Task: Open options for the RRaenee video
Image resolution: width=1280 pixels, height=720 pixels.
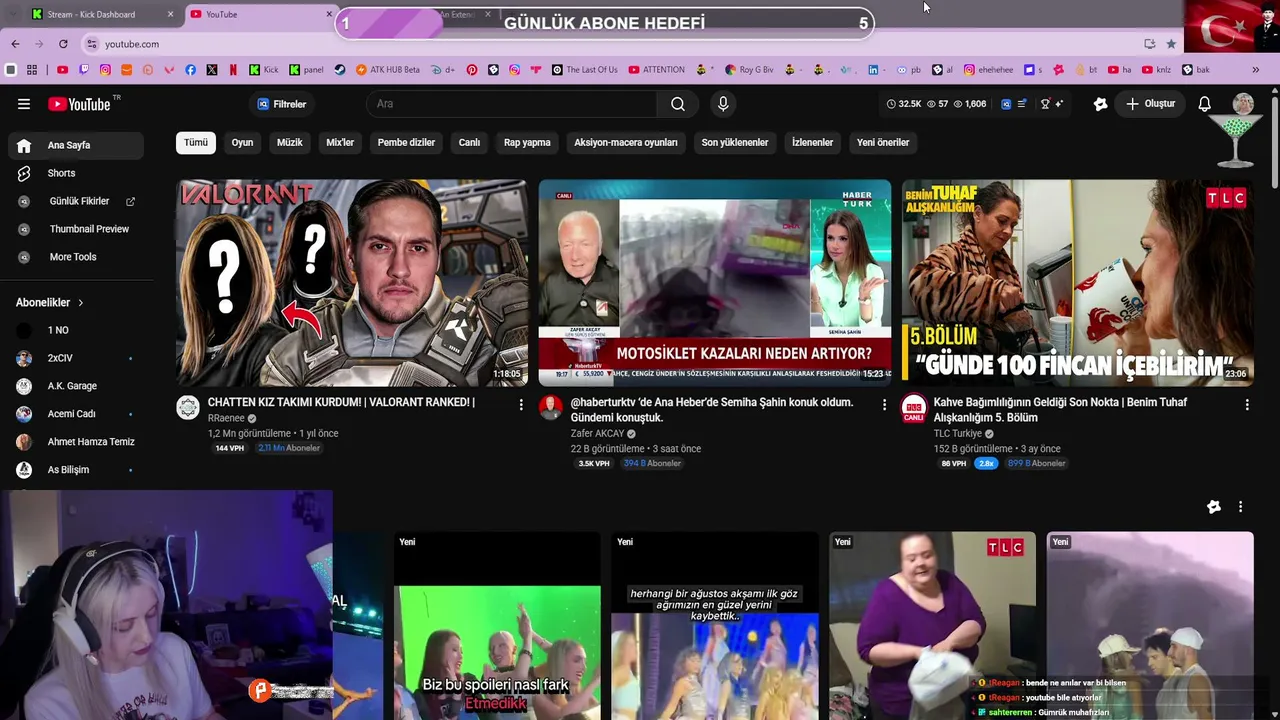Action: click(x=521, y=405)
